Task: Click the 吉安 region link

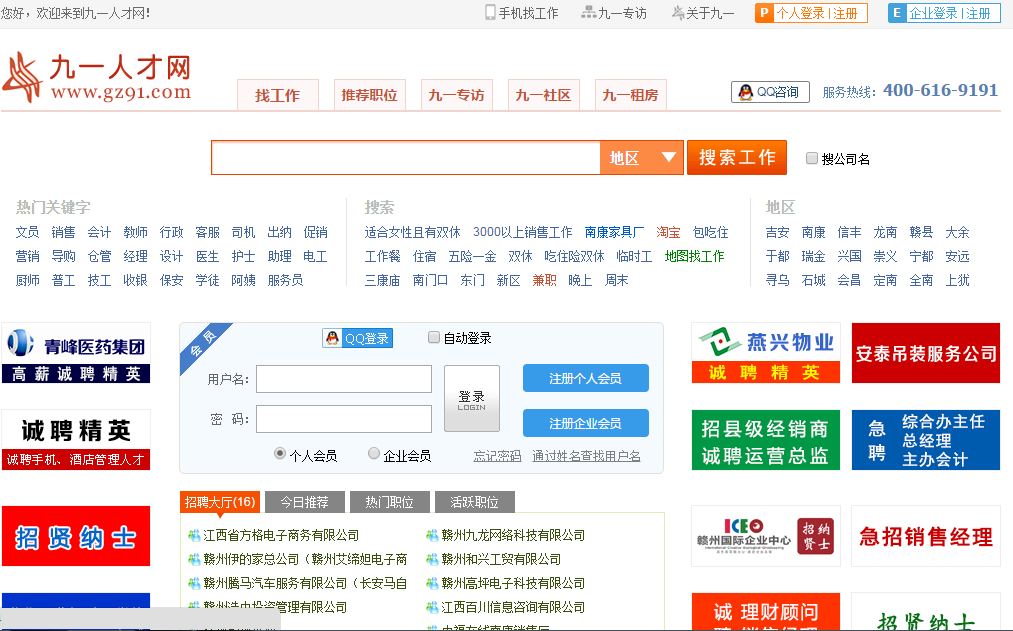Action: pos(778,233)
